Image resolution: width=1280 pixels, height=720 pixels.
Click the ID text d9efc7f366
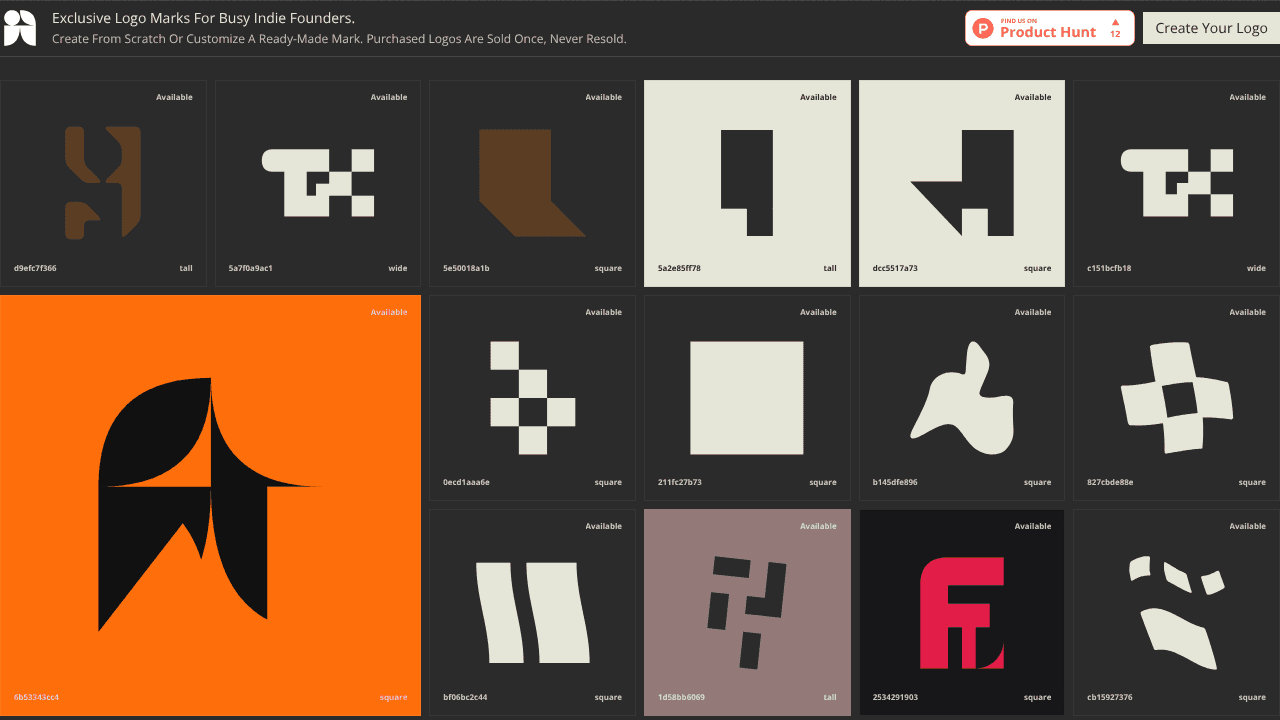pos(35,268)
